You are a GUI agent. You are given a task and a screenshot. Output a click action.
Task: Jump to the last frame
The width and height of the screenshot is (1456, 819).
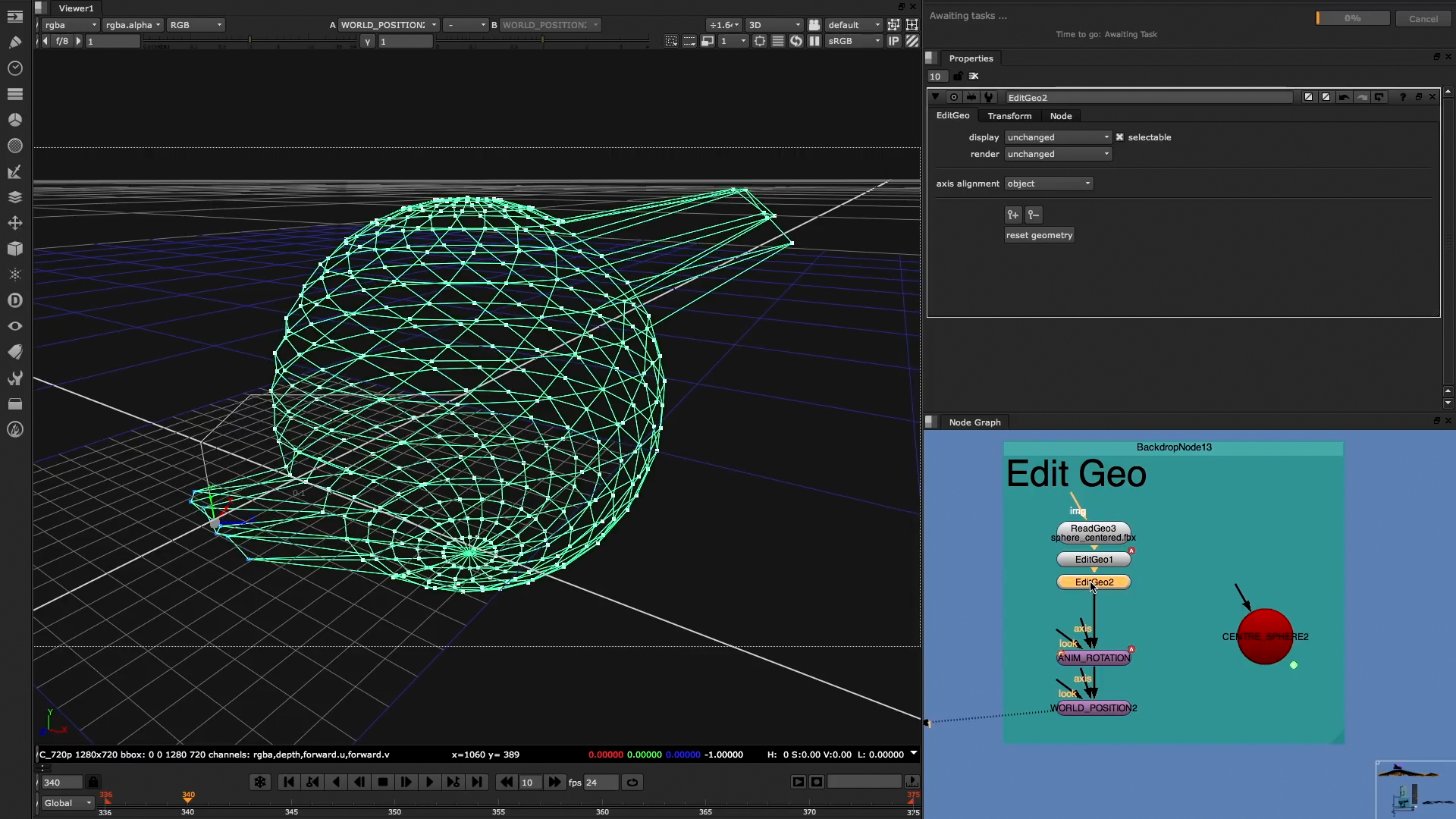click(x=476, y=782)
